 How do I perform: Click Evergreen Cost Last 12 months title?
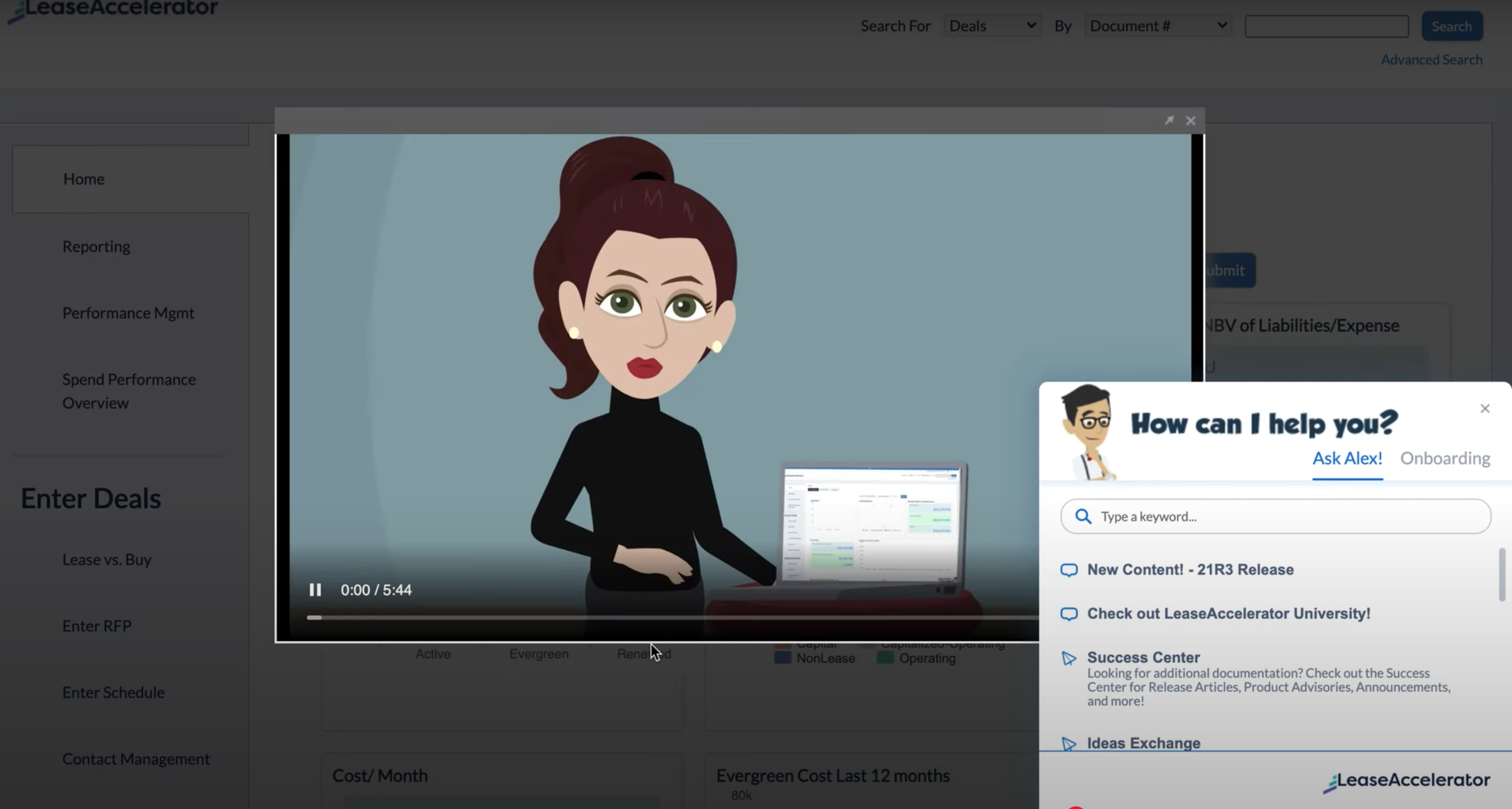833,776
